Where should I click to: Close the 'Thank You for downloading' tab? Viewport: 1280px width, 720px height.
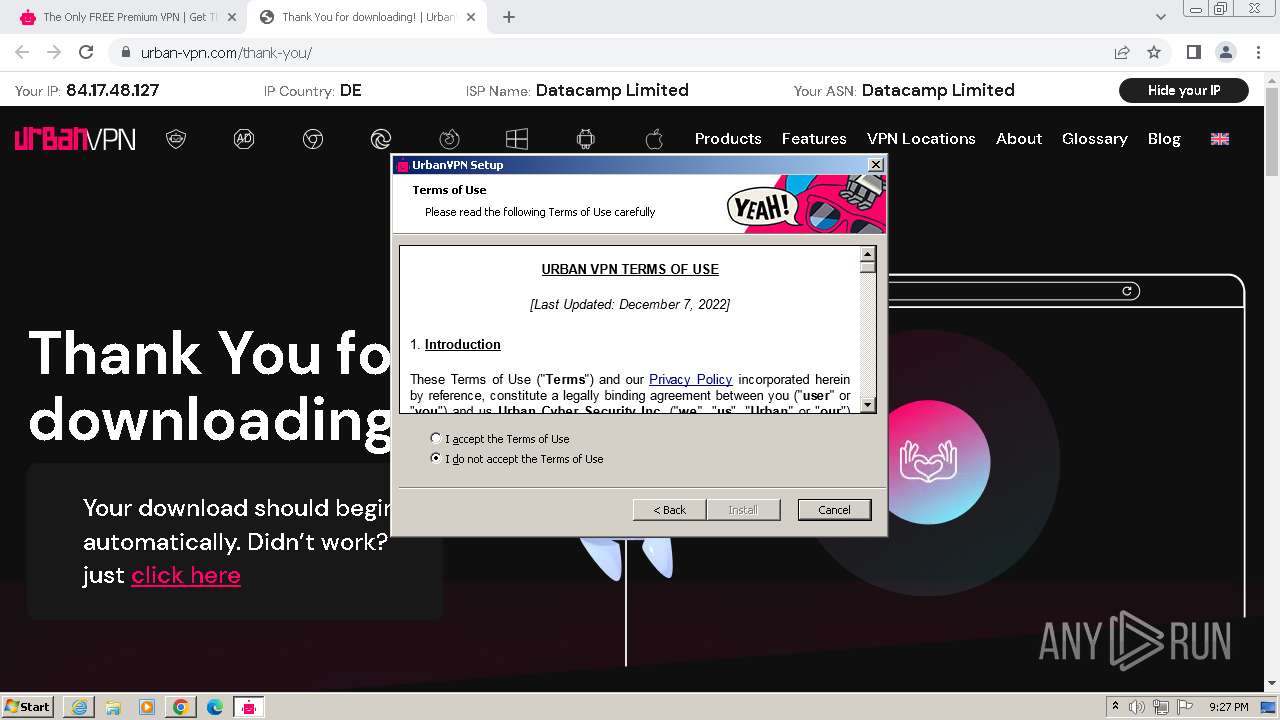pos(471,17)
